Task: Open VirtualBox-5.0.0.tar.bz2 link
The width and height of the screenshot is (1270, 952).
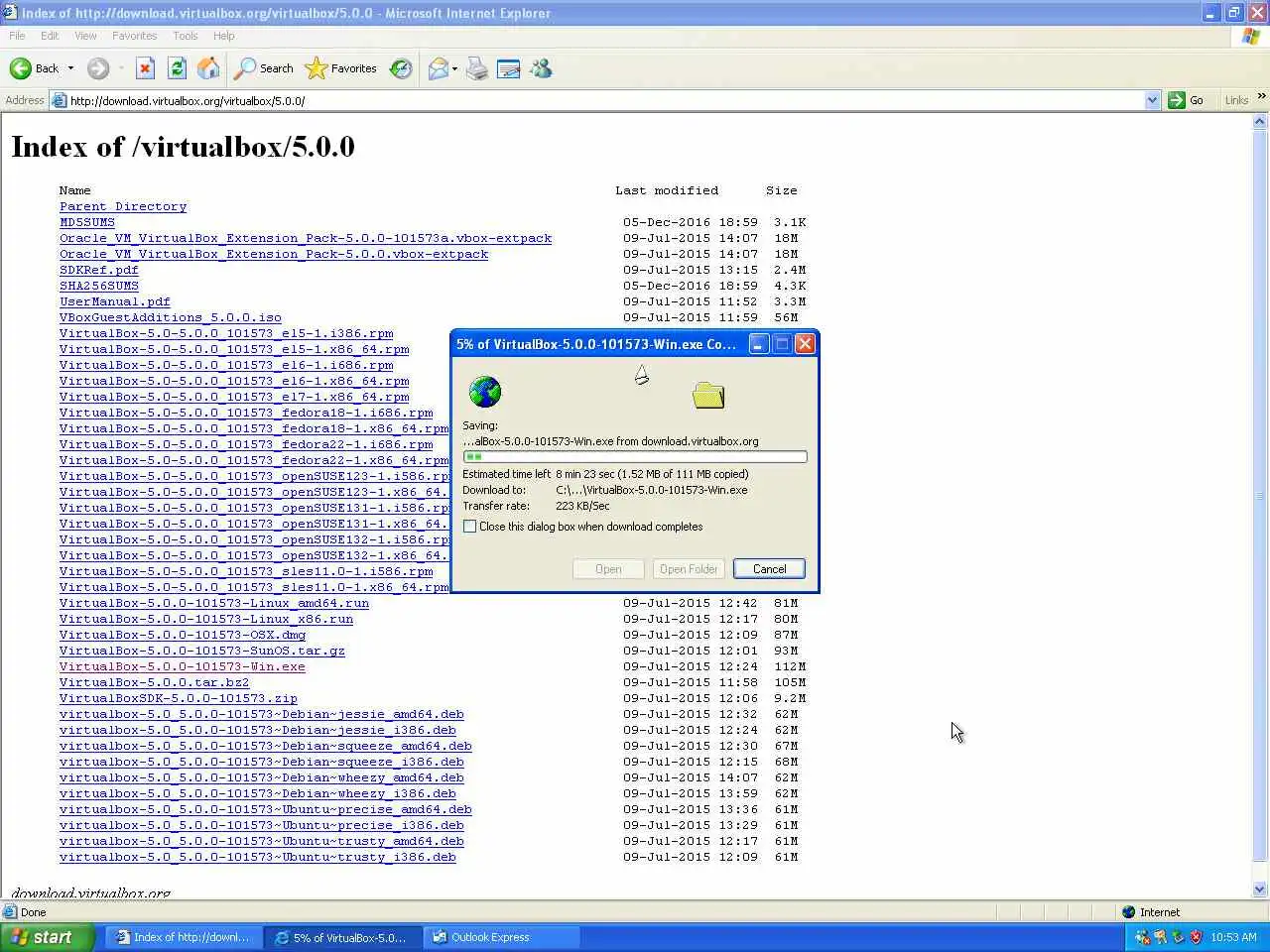Action: pos(155,682)
